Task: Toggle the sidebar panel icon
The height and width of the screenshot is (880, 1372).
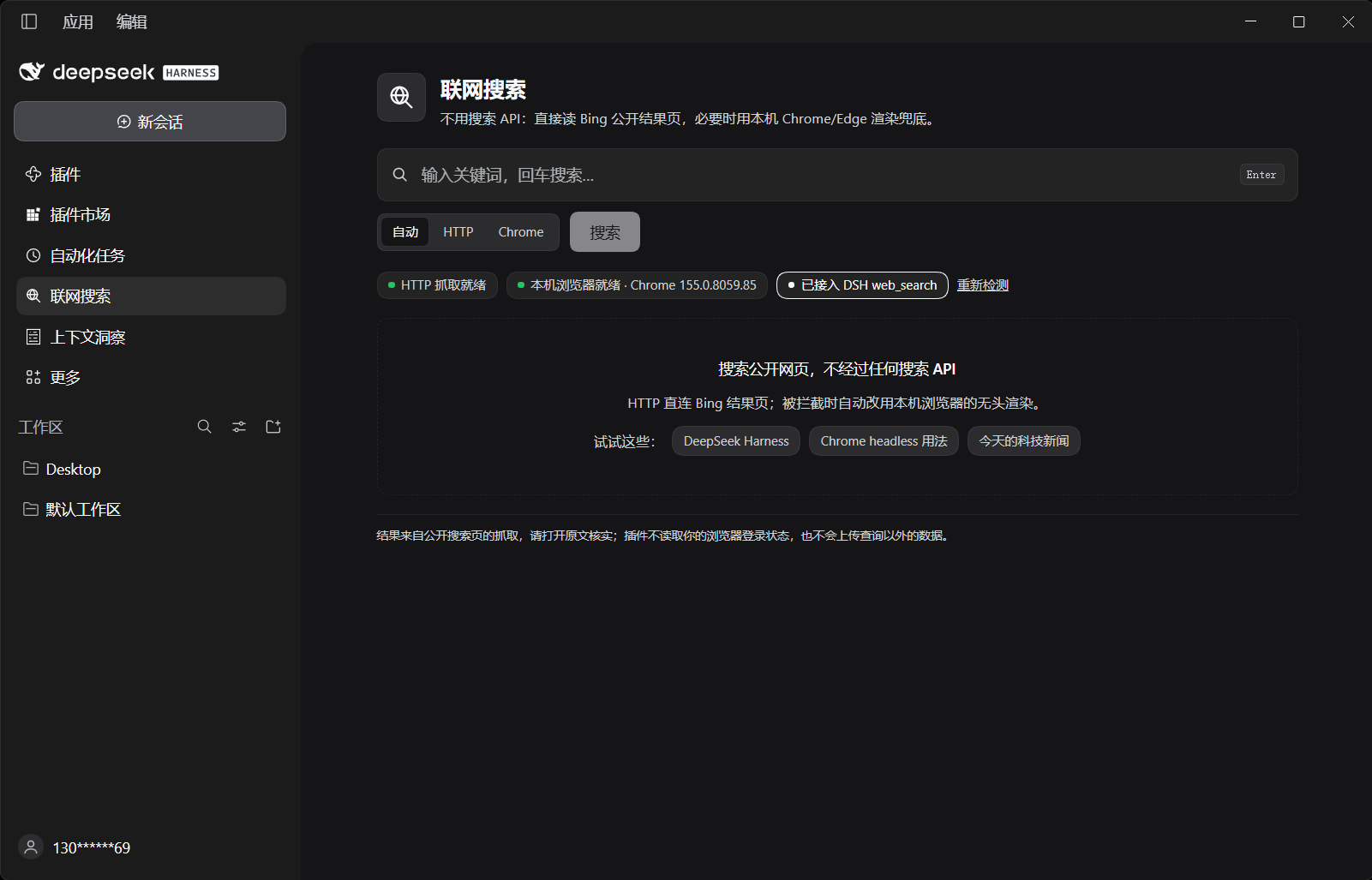Action: pos(29,21)
